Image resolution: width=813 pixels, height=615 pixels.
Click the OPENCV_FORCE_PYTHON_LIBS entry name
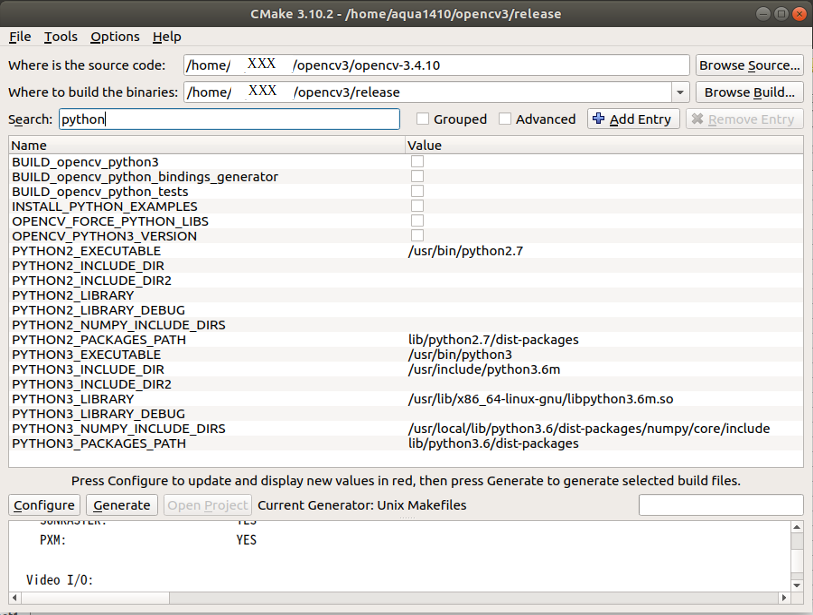[110, 221]
